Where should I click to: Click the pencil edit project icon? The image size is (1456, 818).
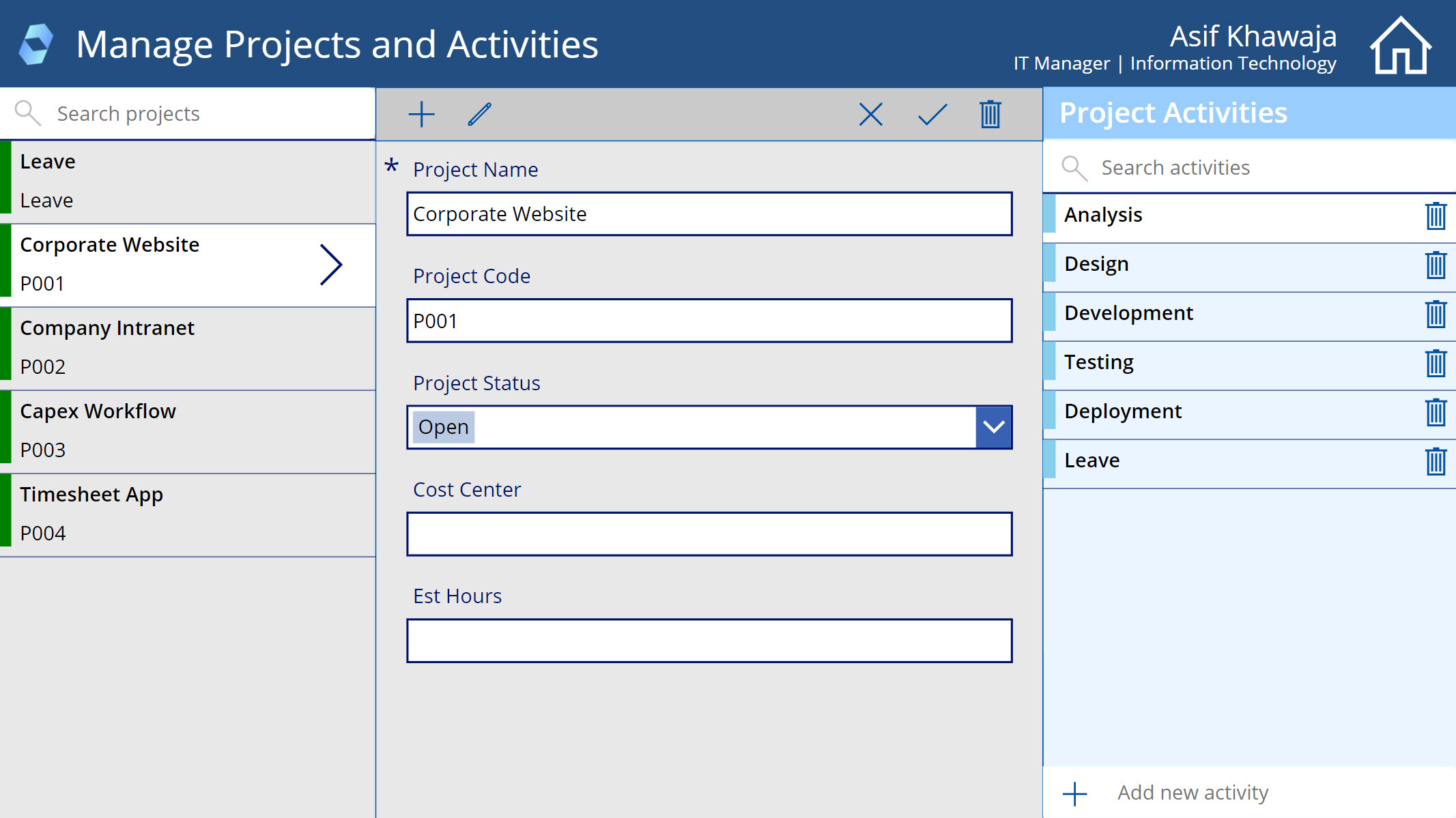pyautogui.click(x=479, y=114)
